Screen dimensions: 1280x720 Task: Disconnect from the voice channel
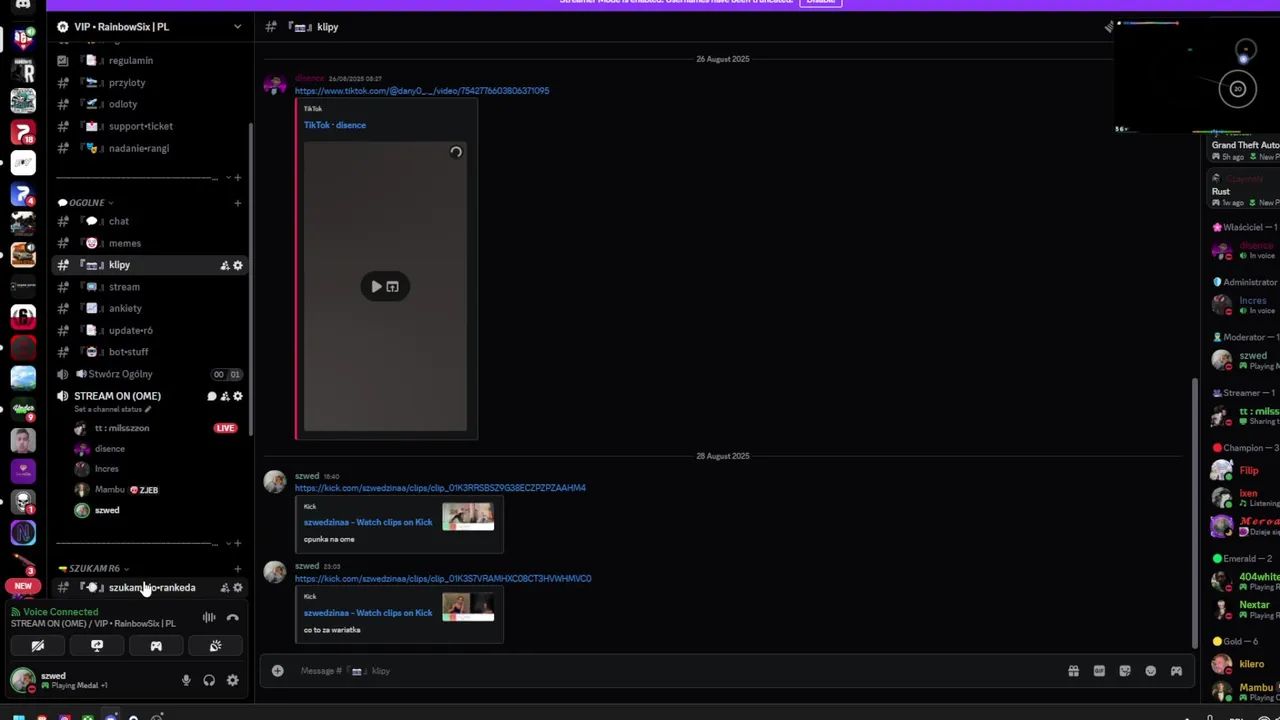(x=232, y=618)
